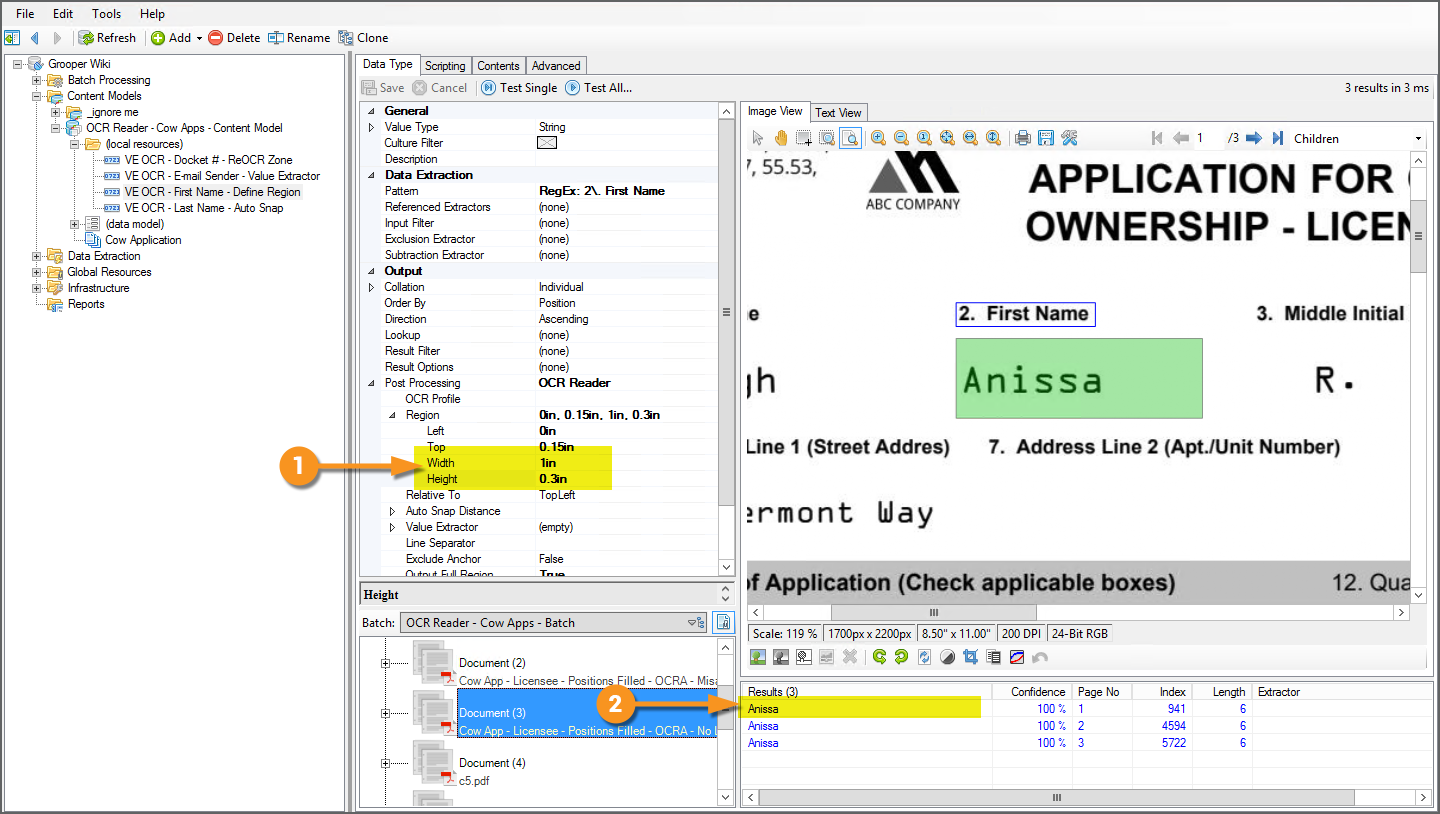Open the image viewer settings tools icon
This screenshot has height=814, width=1440.
[x=1068, y=138]
